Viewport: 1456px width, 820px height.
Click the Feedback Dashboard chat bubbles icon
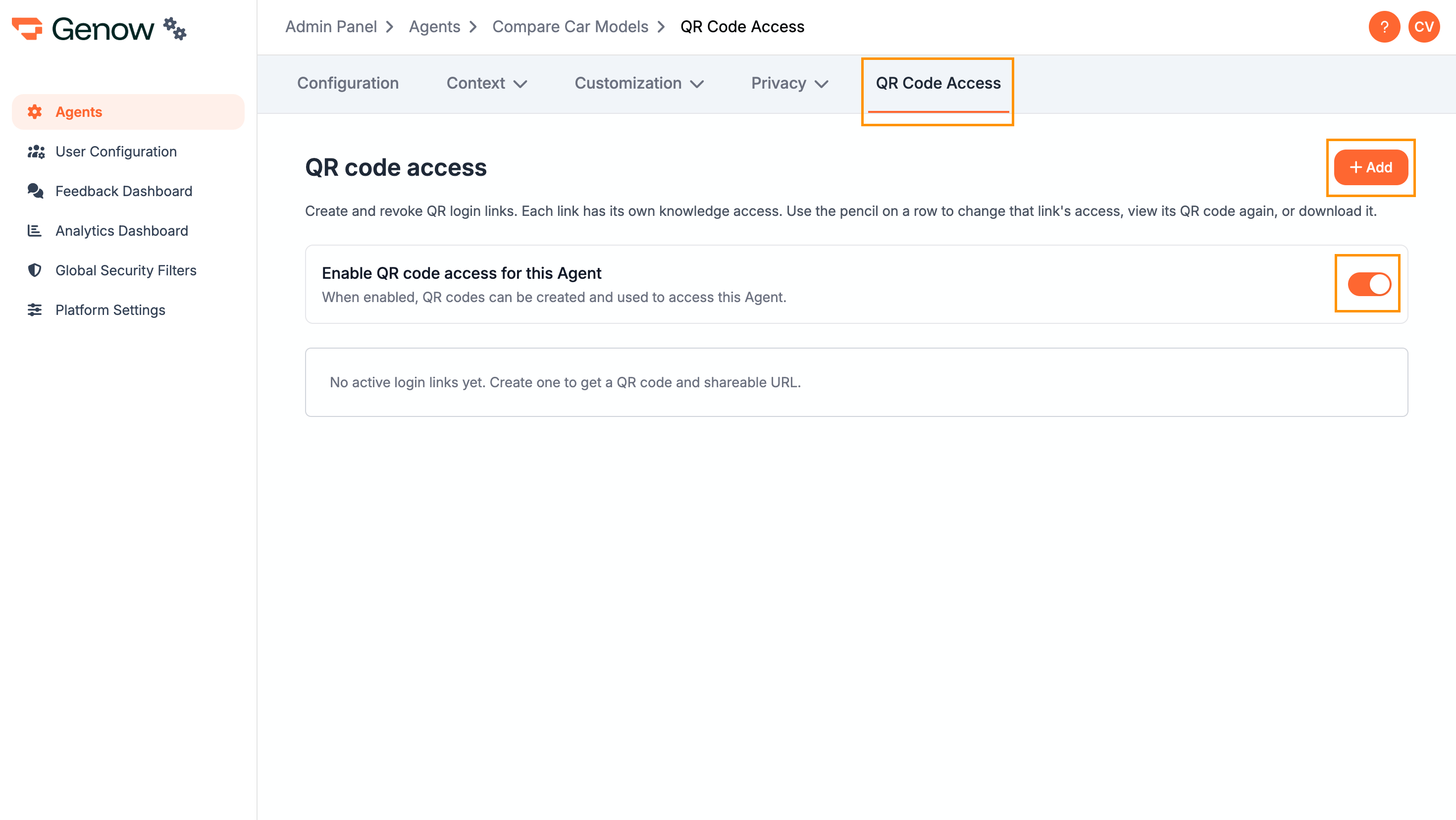click(x=35, y=191)
